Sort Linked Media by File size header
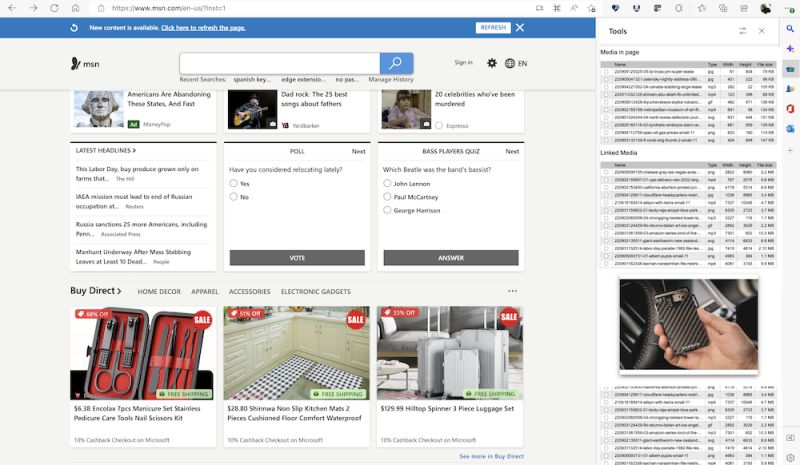Screen dimensions: 800x465 coord(764,165)
